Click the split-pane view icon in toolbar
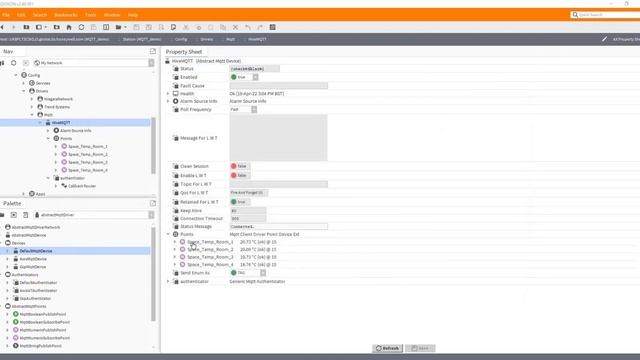Screen dimensions: 640x360 (x=106, y=27)
